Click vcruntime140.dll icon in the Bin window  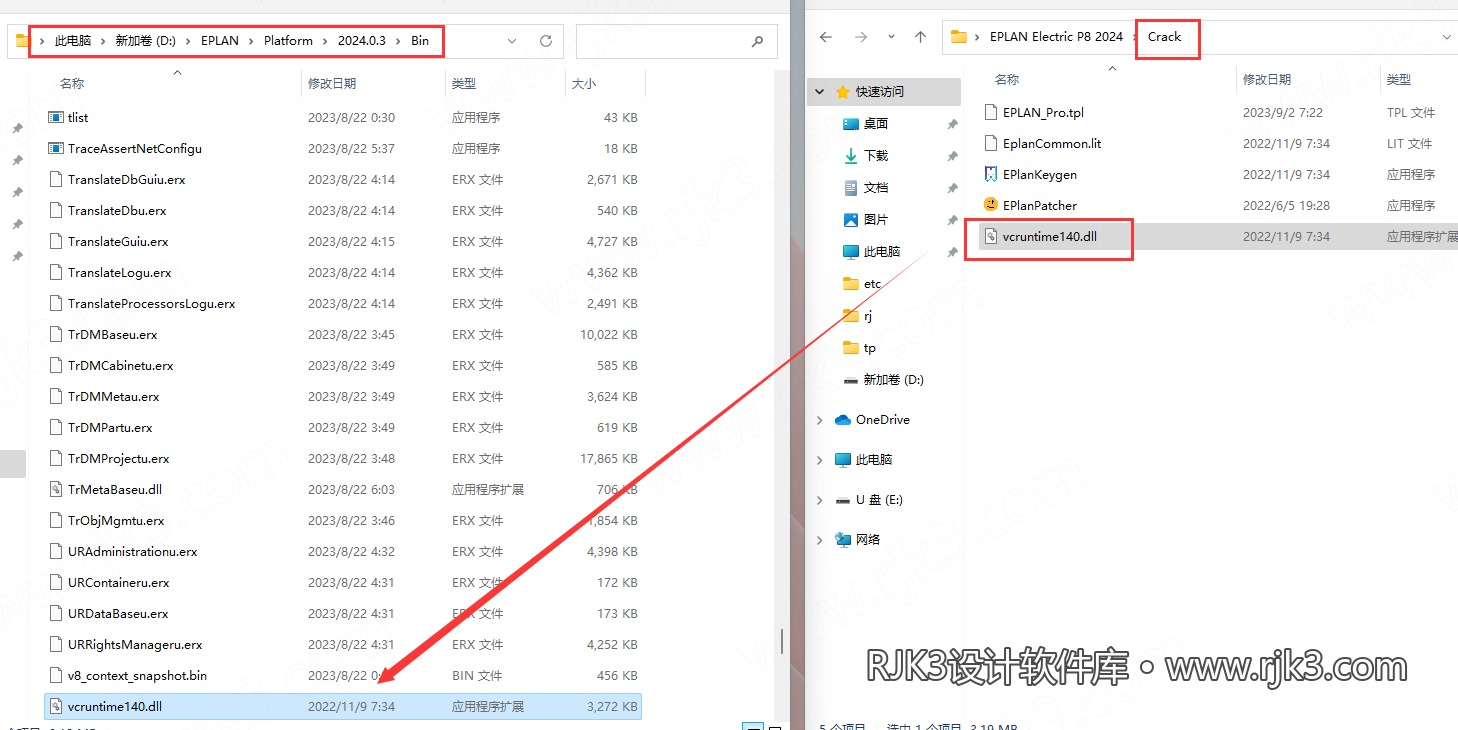tap(56, 706)
